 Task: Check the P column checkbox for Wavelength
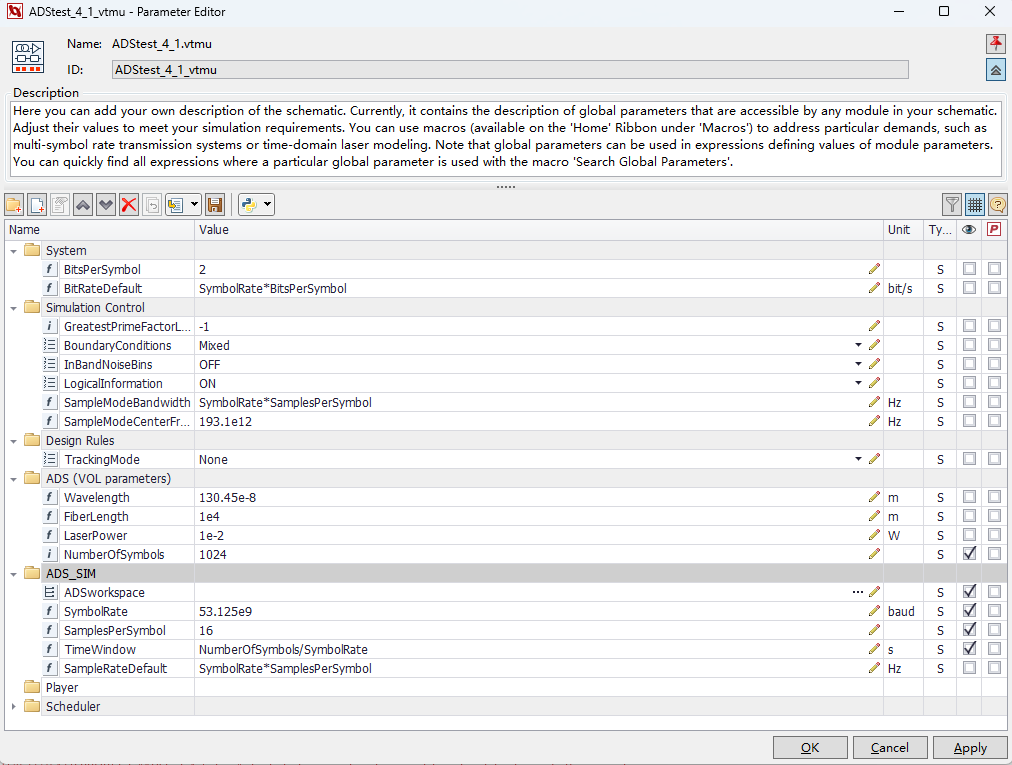pos(994,496)
